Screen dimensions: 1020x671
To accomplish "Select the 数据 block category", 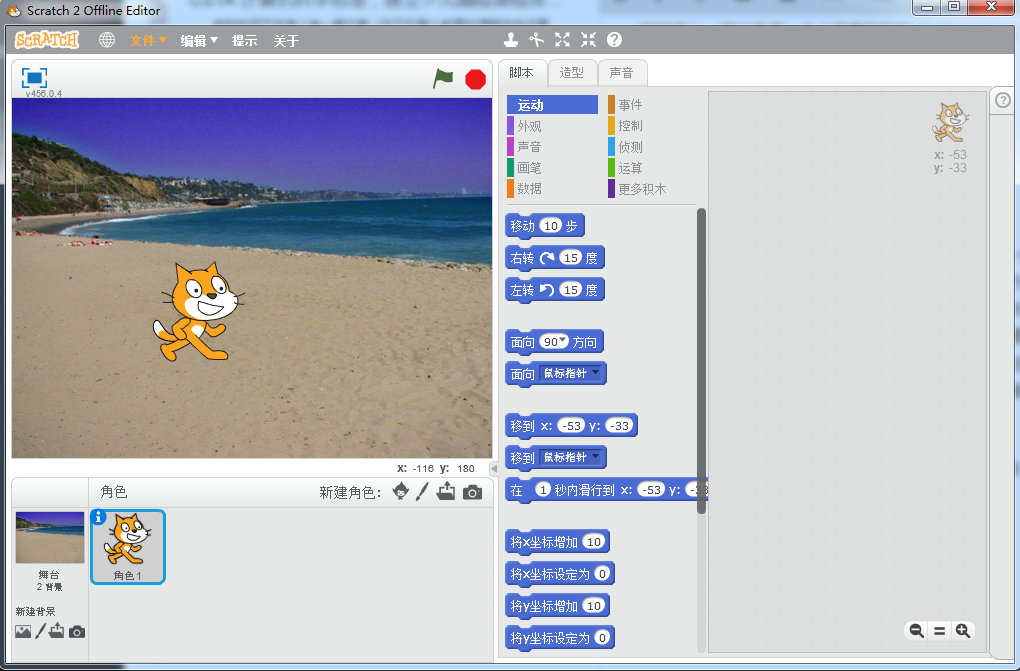I will point(552,189).
